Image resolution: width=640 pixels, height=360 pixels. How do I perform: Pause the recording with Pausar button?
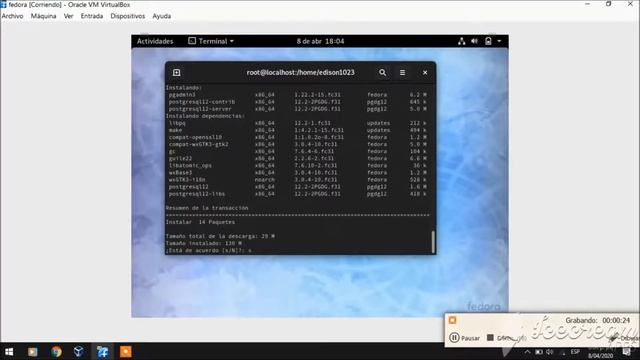coord(464,338)
